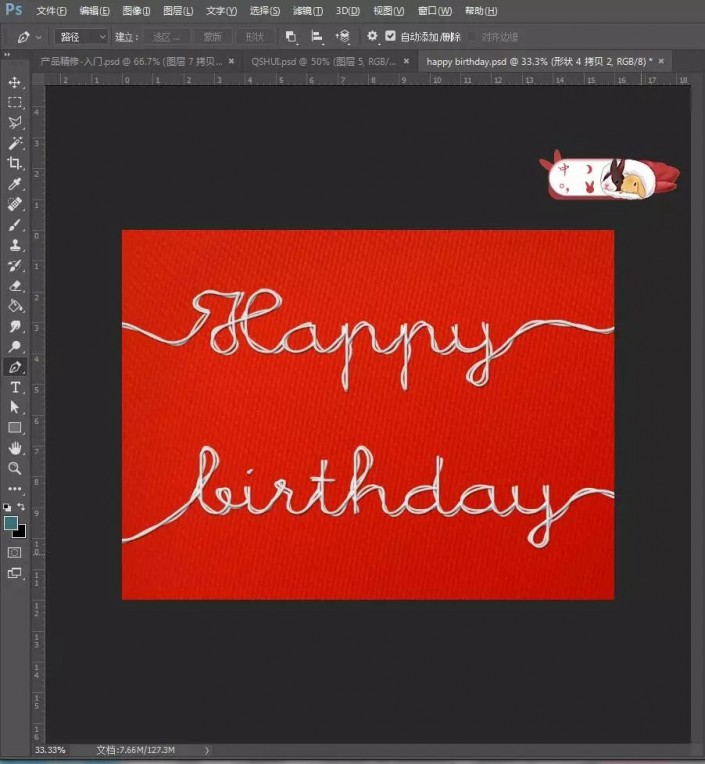
Task: Expand the collapsed toolbox double arrows
Action: pyautogui.click(x=7, y=55)
